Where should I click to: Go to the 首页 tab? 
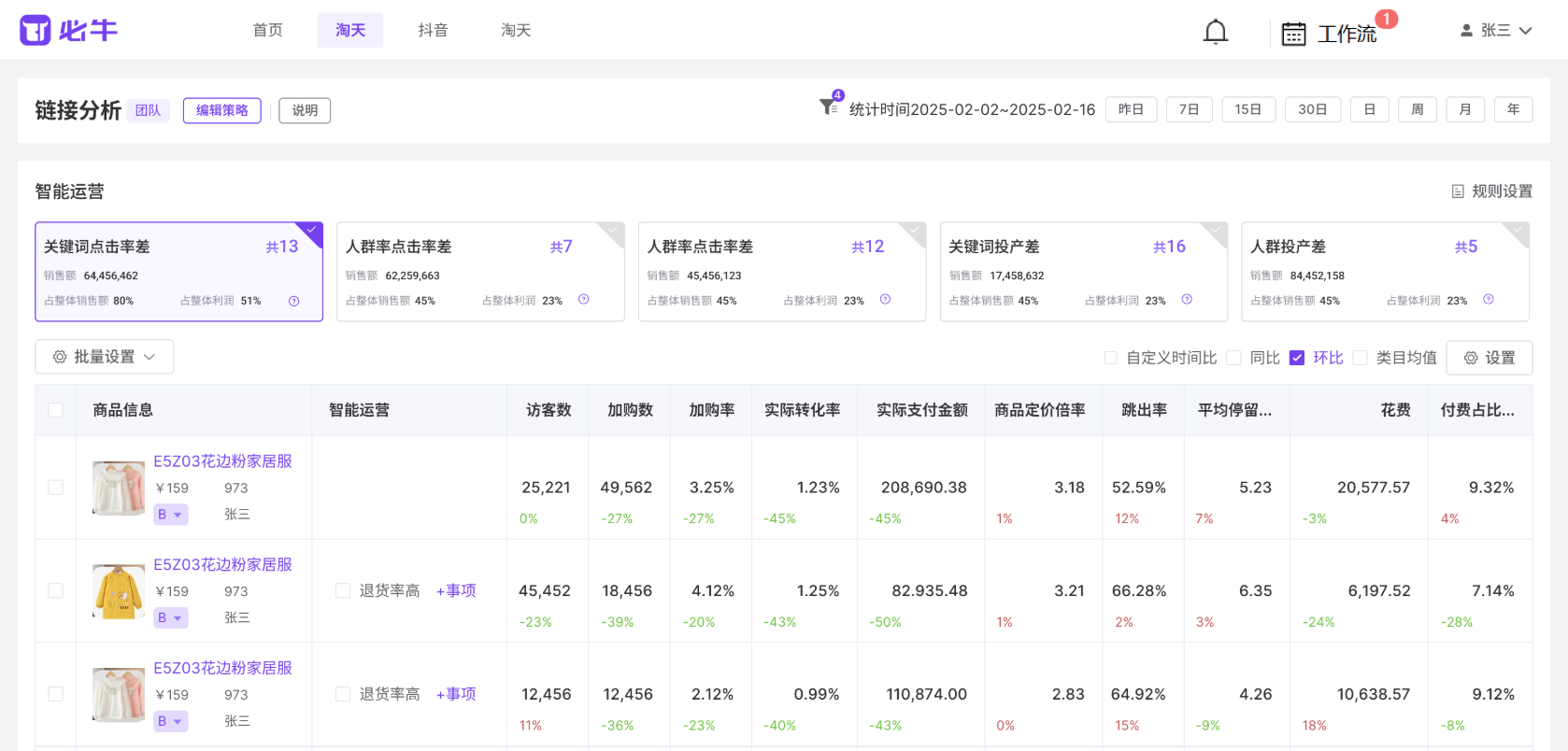[268, 31]
